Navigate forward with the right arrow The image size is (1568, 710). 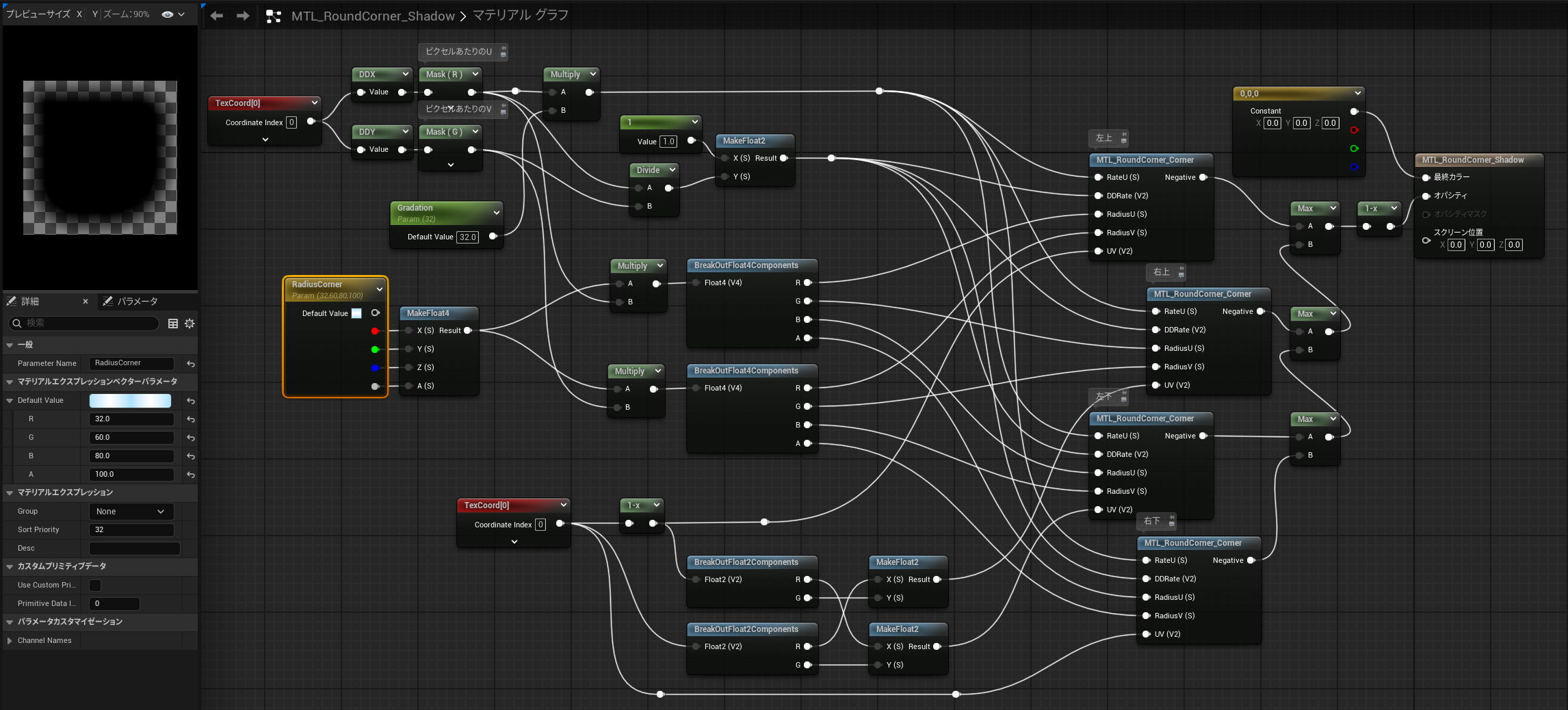point(243,16)
